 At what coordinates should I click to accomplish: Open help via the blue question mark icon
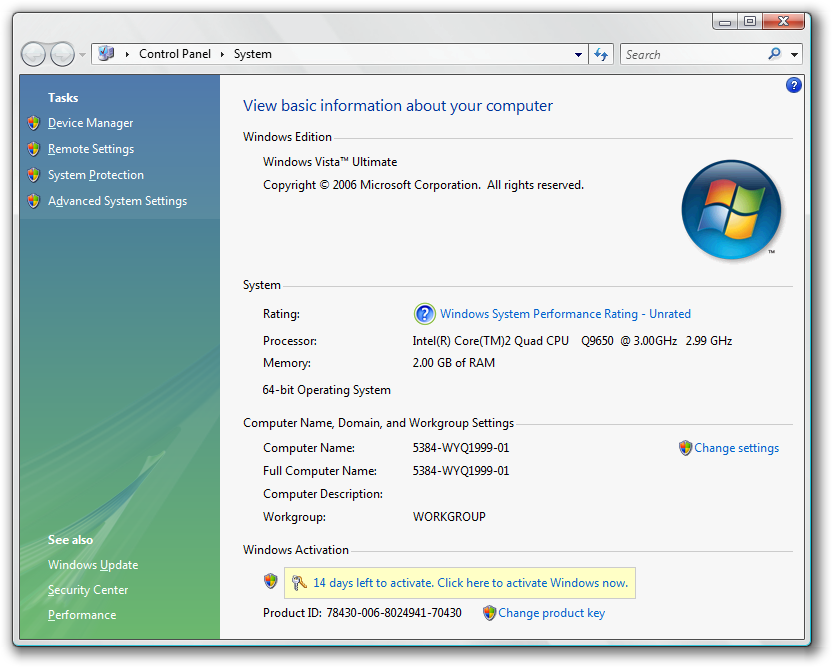tap(794, 85)
